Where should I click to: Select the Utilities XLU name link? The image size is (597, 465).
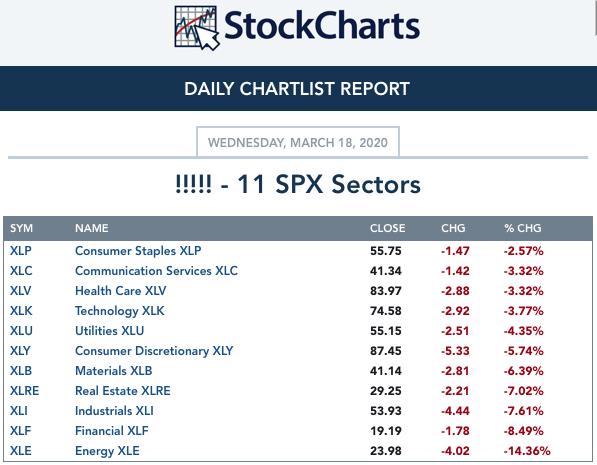[x=109, y=331]
